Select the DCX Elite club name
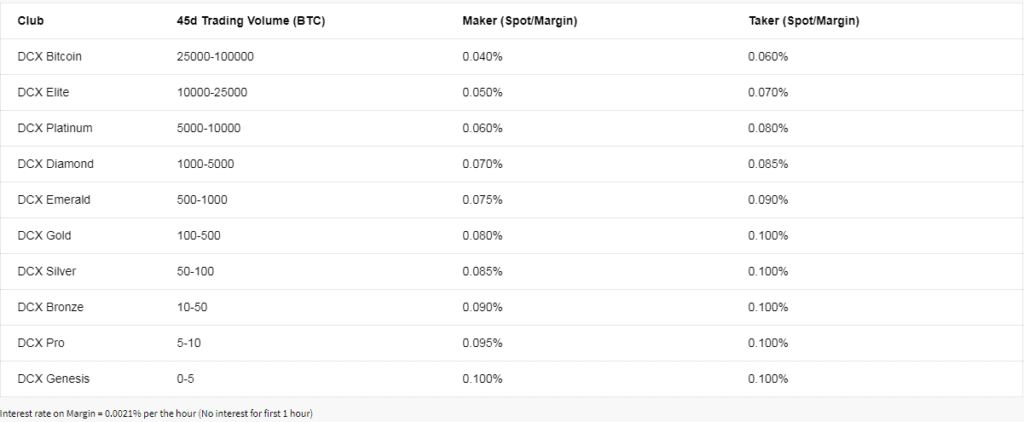The height and width of the screenshot is (422, 1024). [x=43, y=93]
